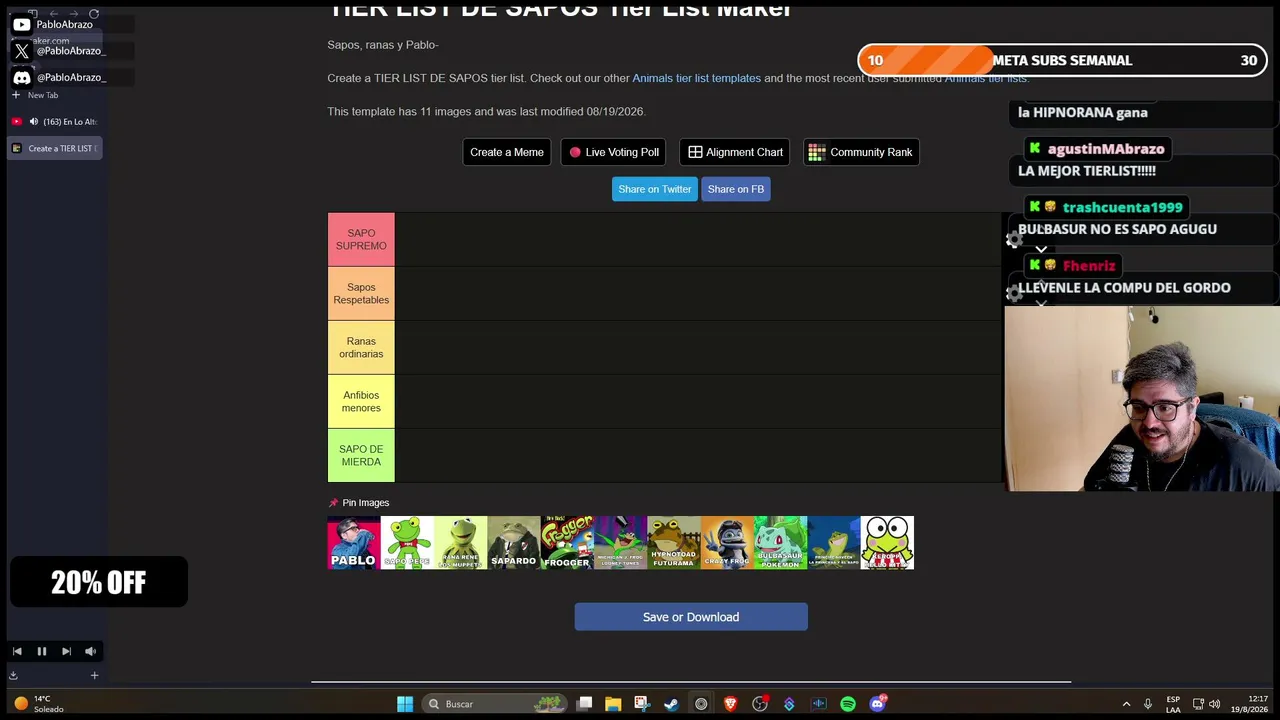This screenshot has width=1280, height=720.
Task: Select the Crazy Frog thumbnail
Action: (727, 543)
